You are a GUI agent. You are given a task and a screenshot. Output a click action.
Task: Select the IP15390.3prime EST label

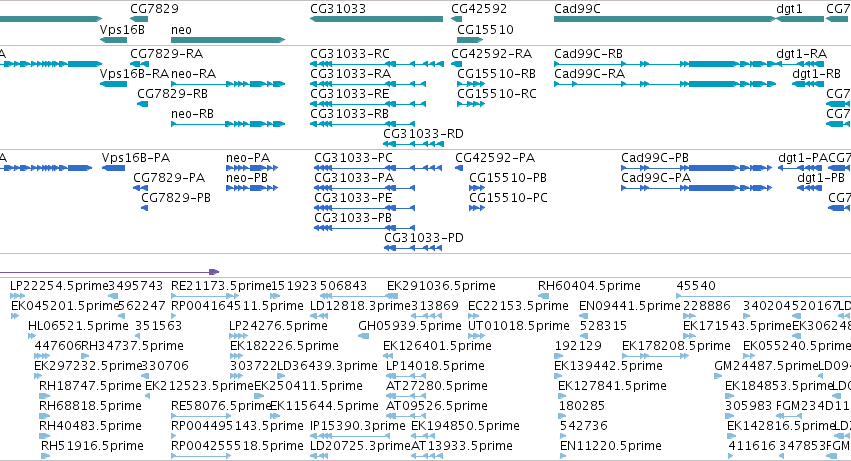click(358, 426)
